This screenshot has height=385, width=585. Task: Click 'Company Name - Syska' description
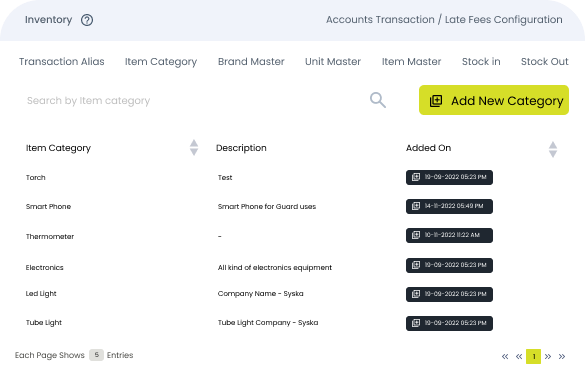260,294
